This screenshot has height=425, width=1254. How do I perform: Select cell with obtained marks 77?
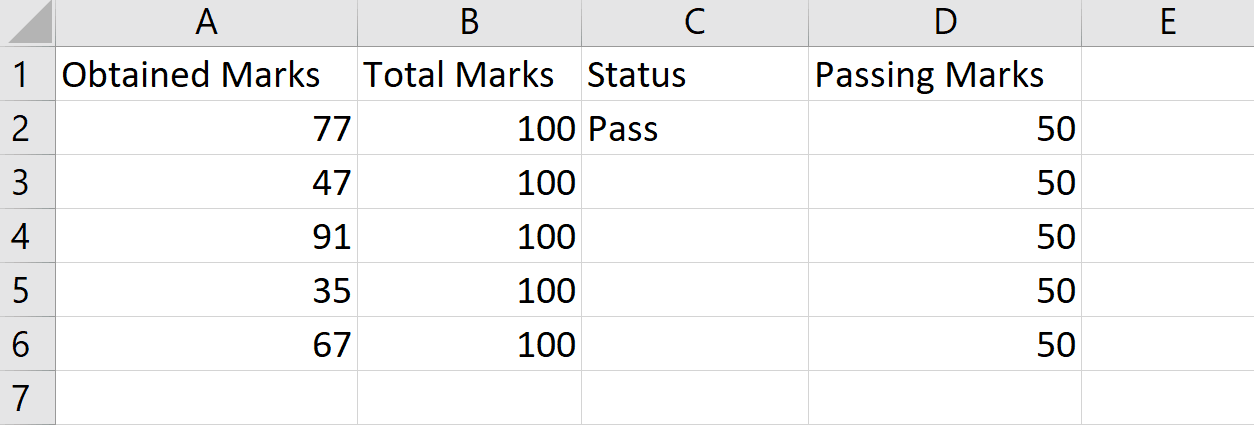coord(206,128)
